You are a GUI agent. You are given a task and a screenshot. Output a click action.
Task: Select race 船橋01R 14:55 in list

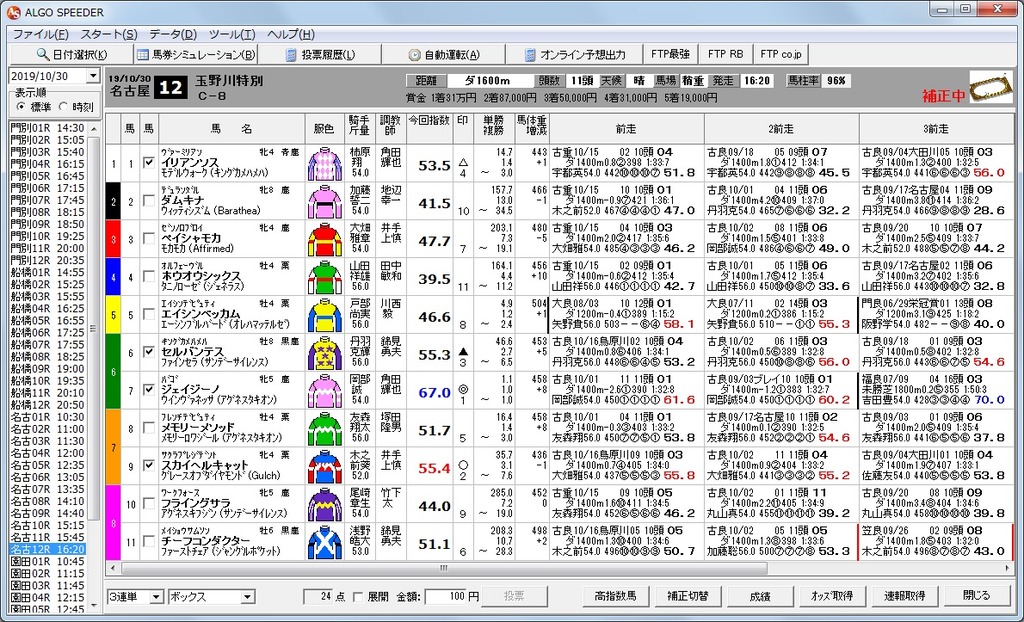click(48, 272)
